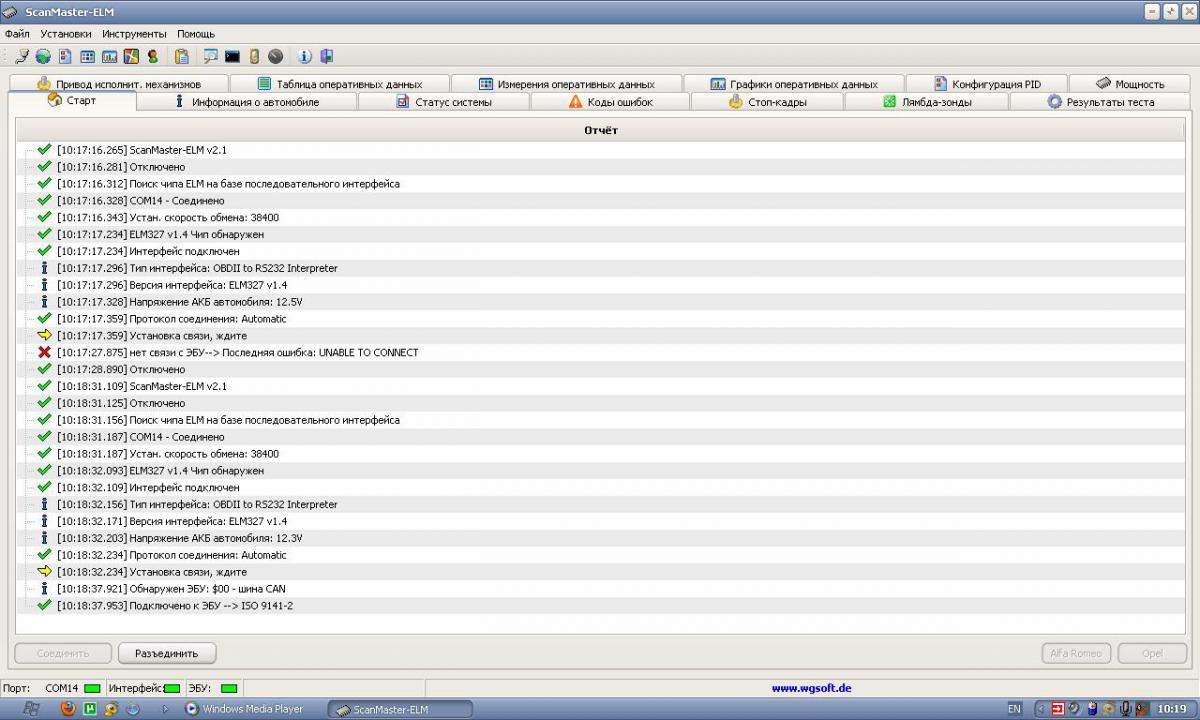Open Windows Media Player from the taskbar
The height and width of the screenshot is (720, 1200).
click(244, 709)
